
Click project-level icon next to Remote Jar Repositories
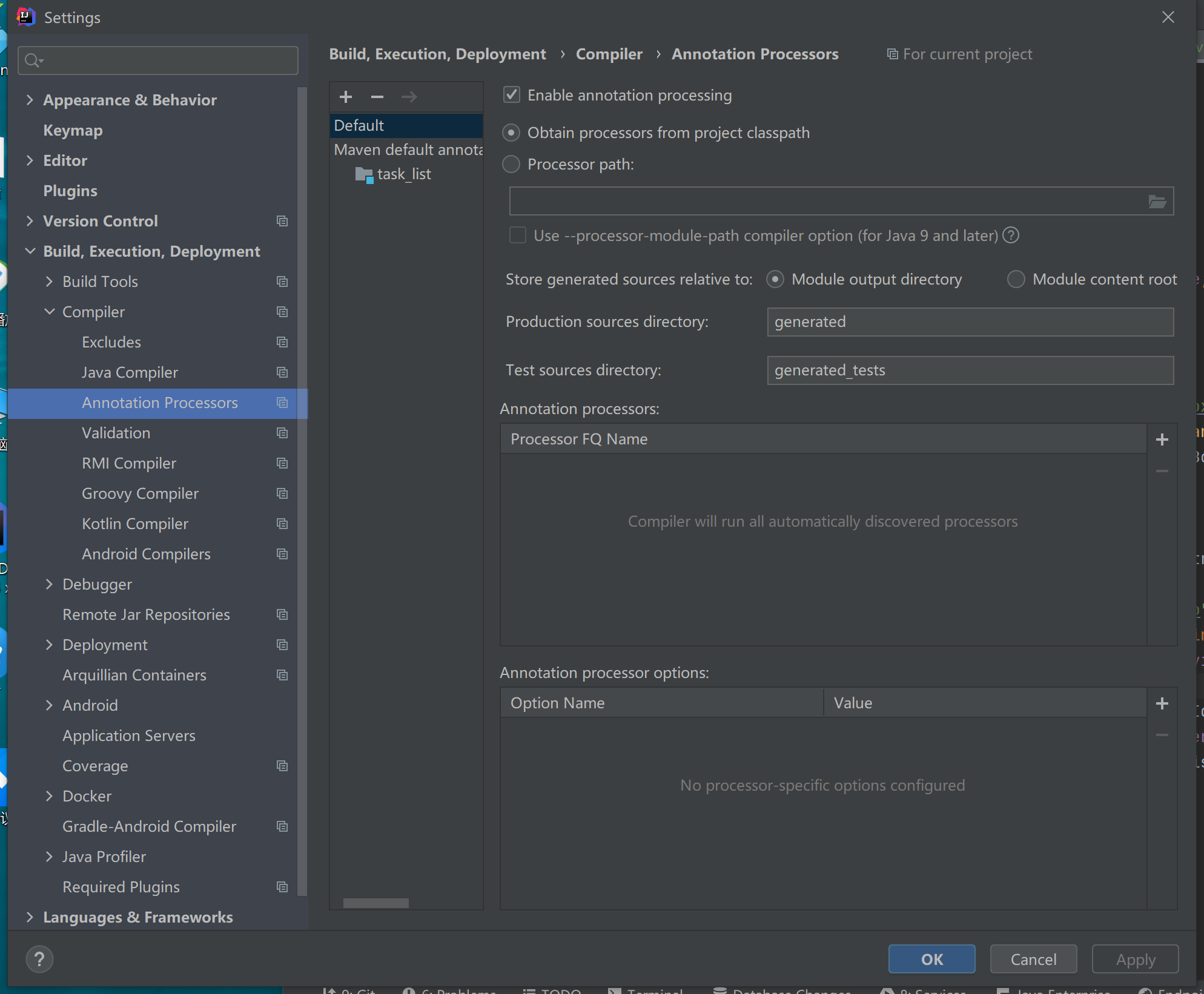282,614
